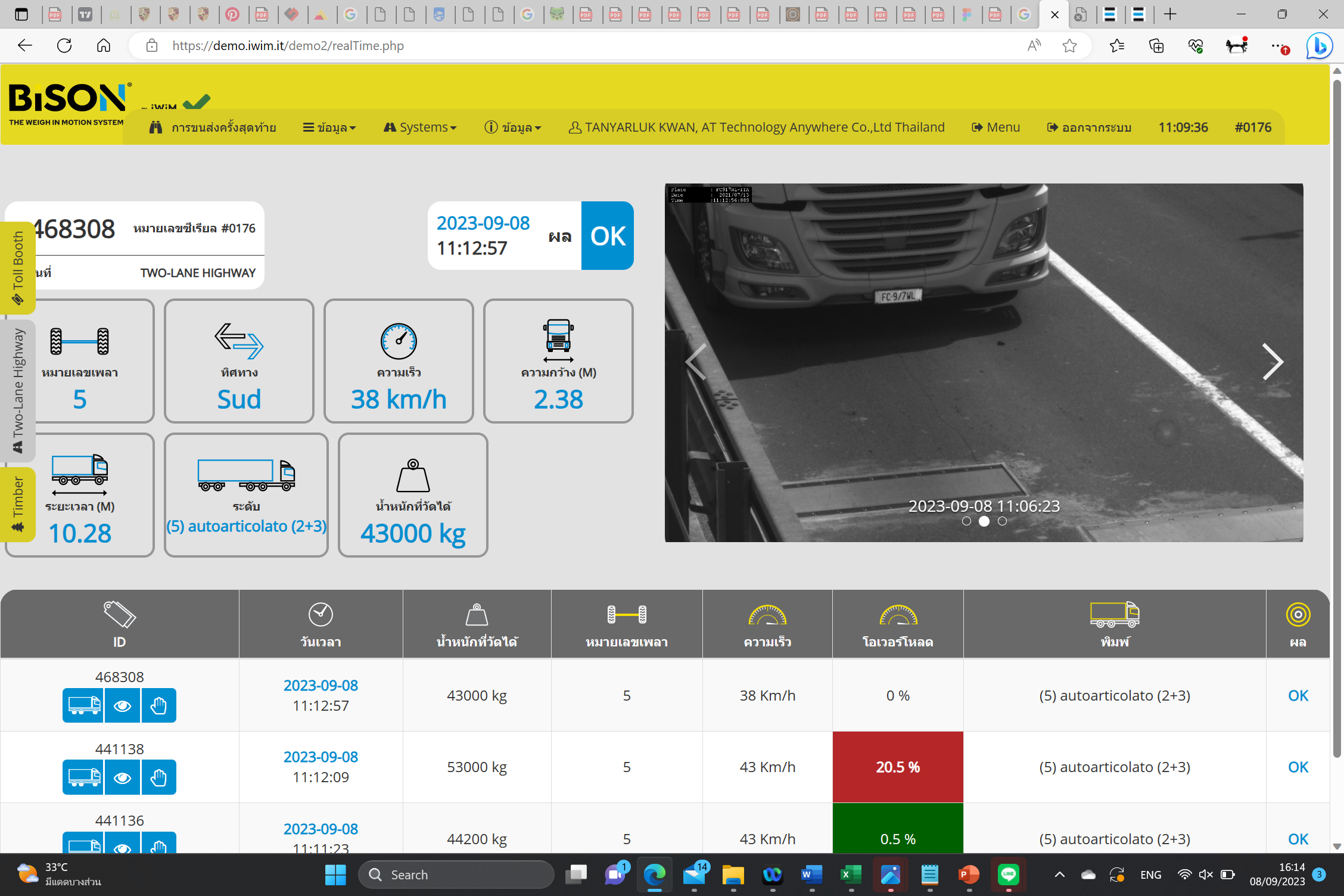Toggle eye view for record 468308
Viewport: 1344px width, 896px height.
pyautogui.click(x=122, y=706)
